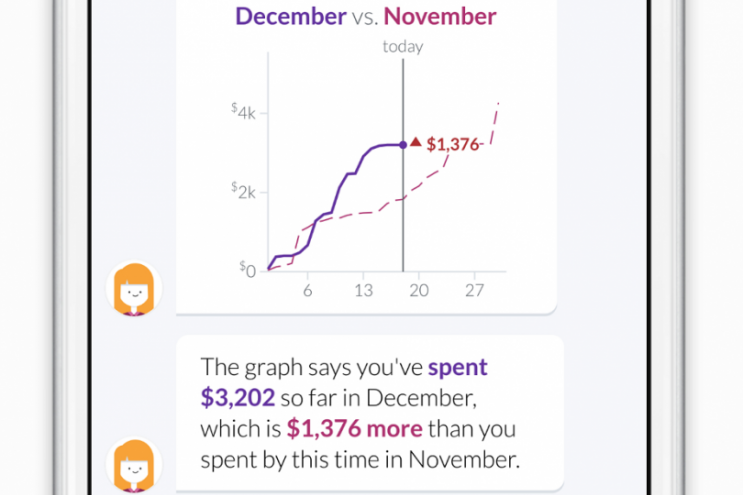The width and height of the screenshot is (743, 495).
Task: Select the 'December' title label
Action: [291, 17]
